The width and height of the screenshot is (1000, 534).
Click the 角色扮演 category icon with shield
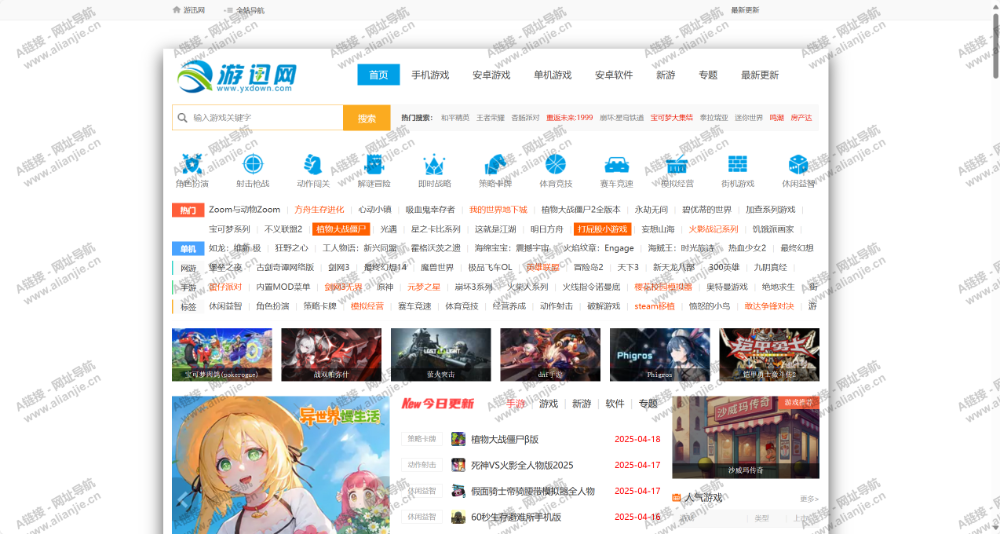192,165
